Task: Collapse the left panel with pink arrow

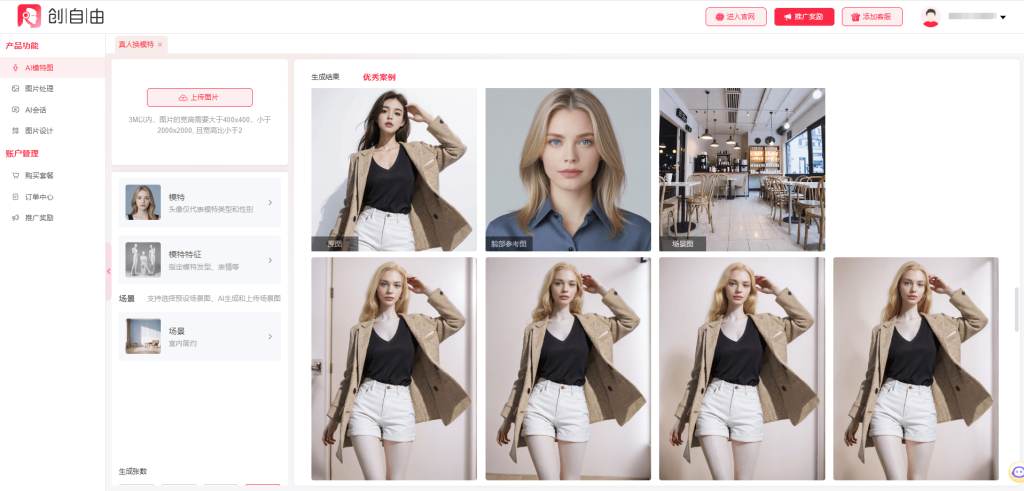Action: click(108, 270)
